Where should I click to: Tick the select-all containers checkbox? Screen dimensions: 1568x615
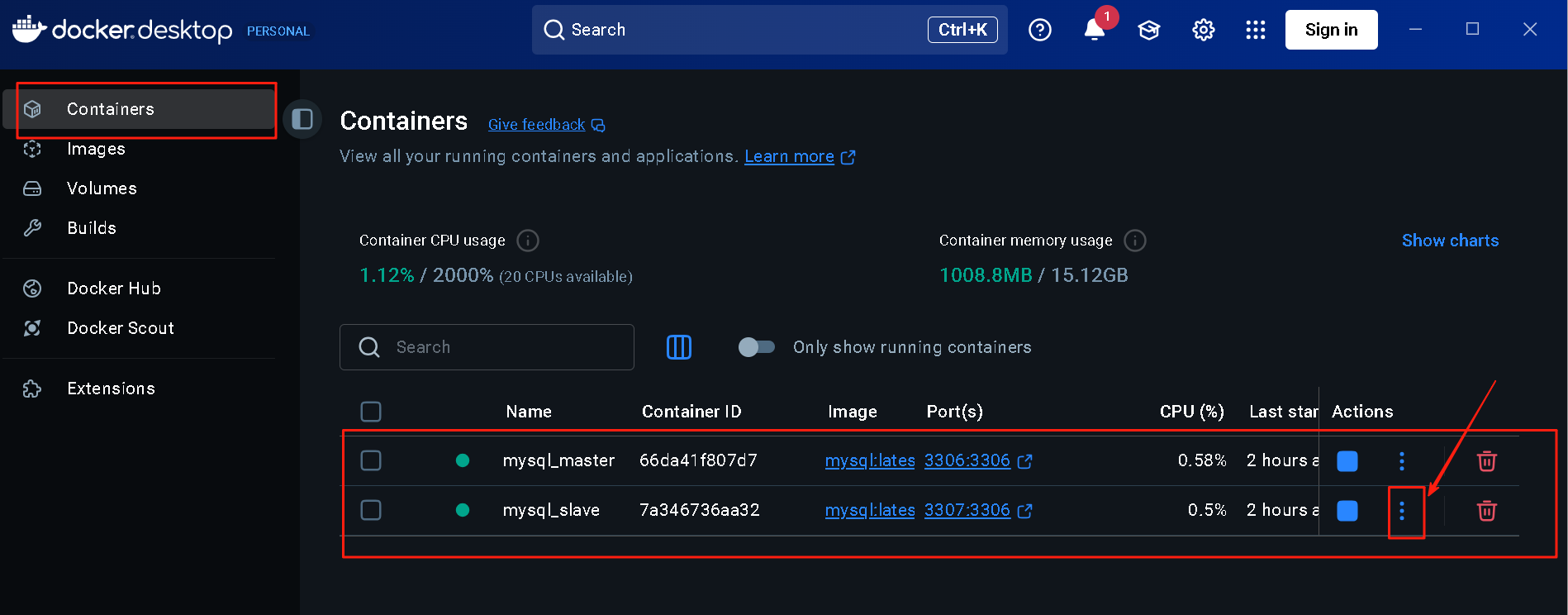point(371,412)
